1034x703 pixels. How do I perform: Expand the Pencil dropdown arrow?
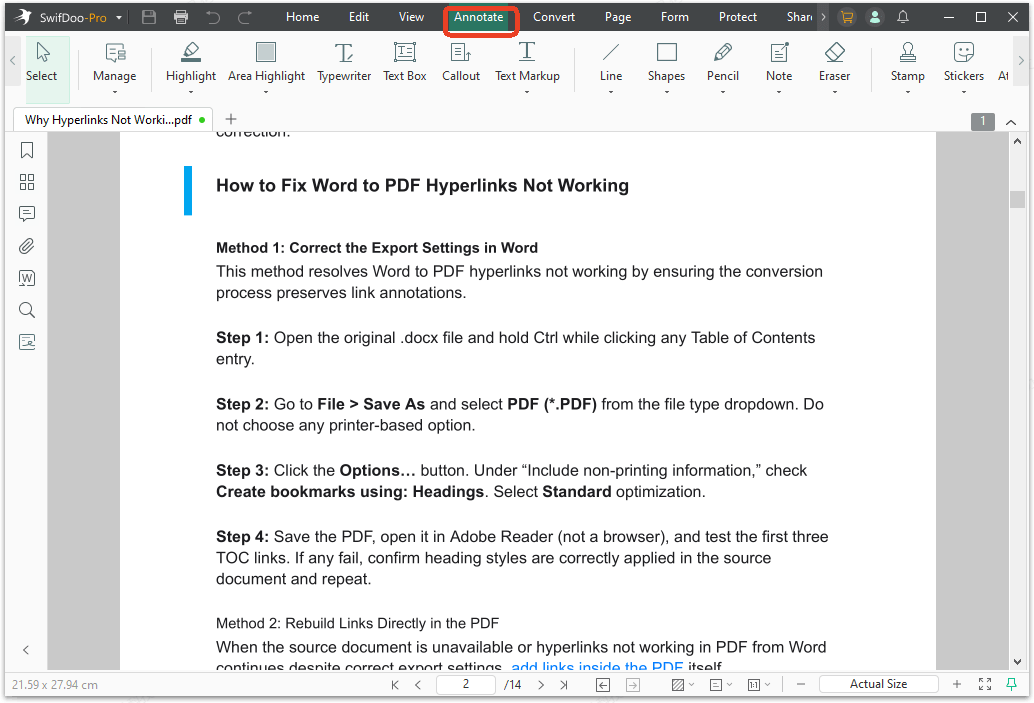[723, 92]
